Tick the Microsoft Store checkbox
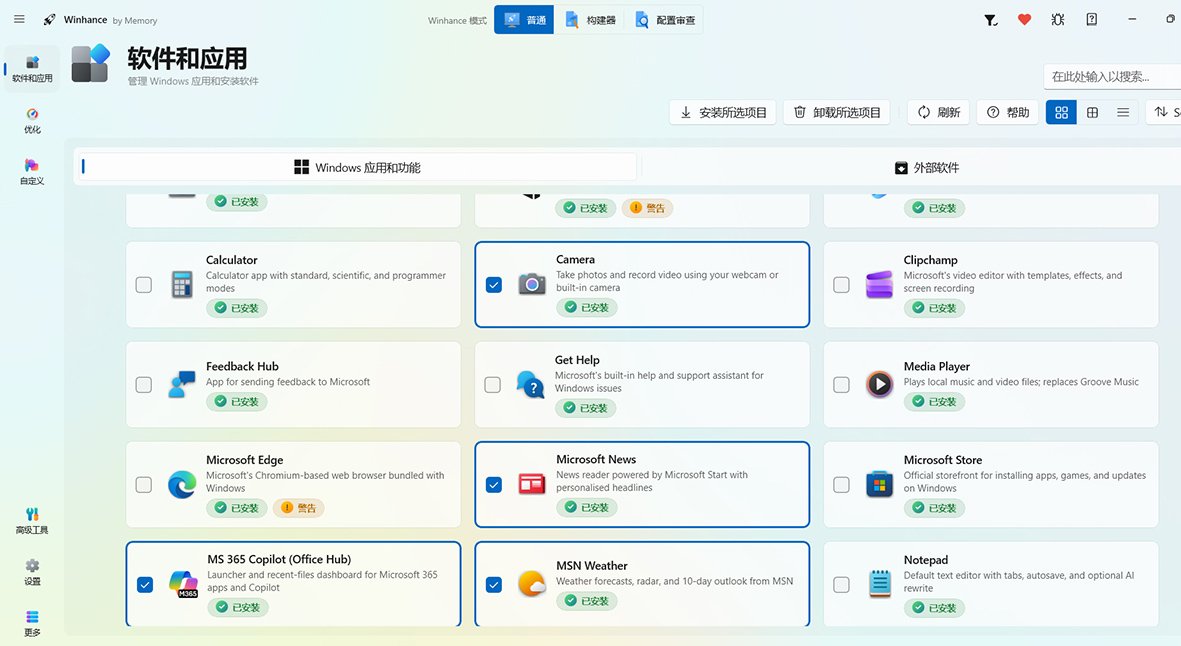Viewport: 1181px width, 646px height. (841, 485)
